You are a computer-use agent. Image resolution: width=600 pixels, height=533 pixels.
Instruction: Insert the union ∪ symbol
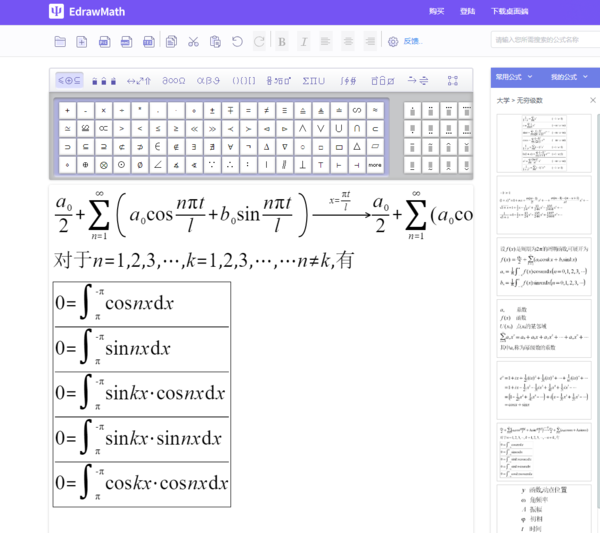point(339,129)
